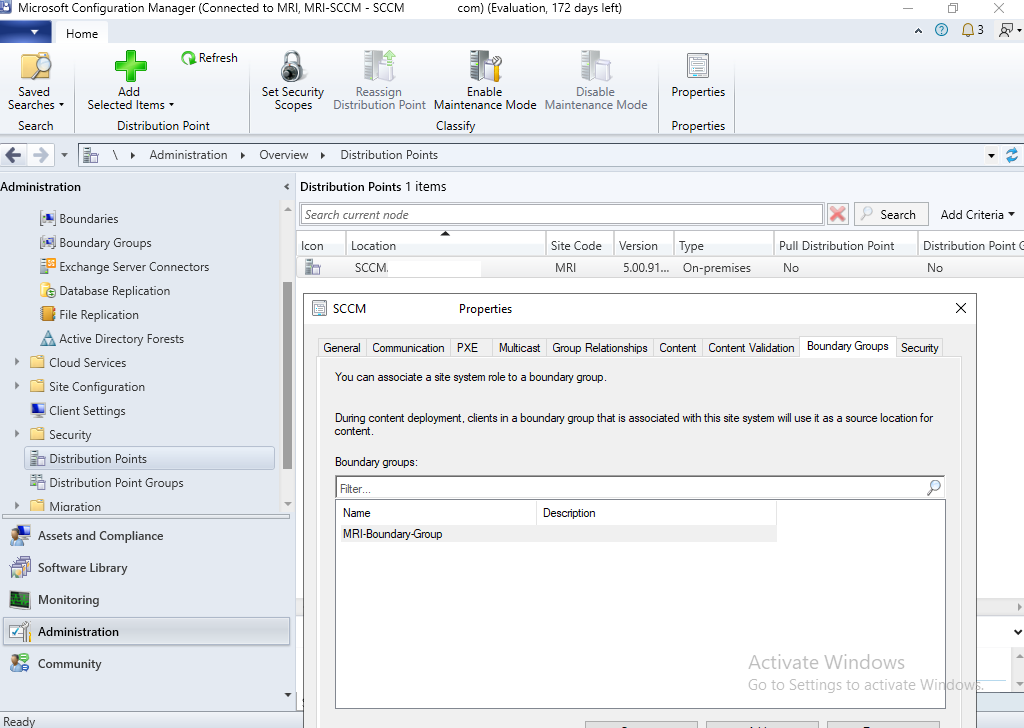
Task: Expand the Security folder in the tree
Action: point(17,434)
